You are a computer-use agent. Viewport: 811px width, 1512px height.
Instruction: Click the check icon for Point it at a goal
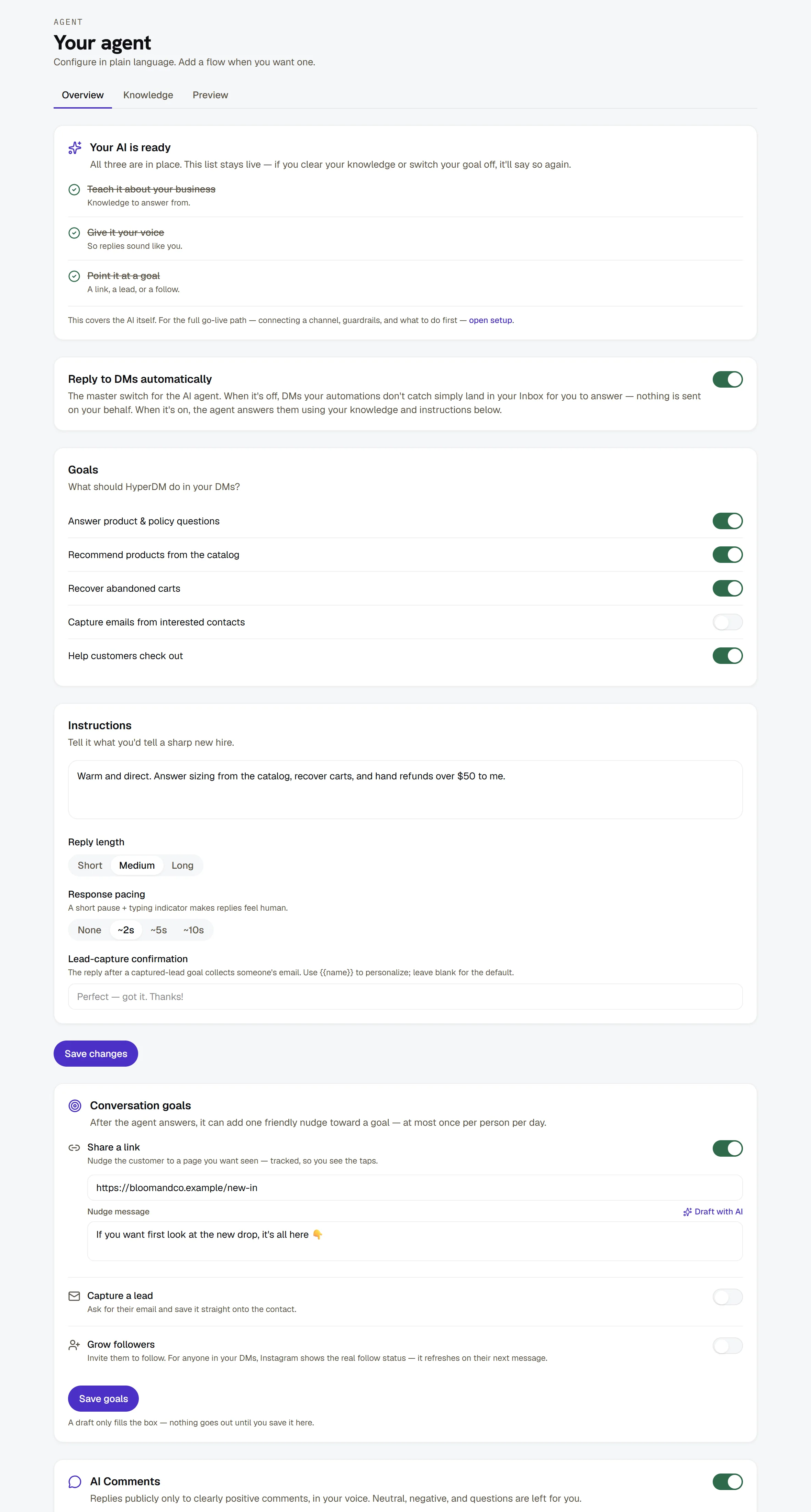(x=74, y=276)
